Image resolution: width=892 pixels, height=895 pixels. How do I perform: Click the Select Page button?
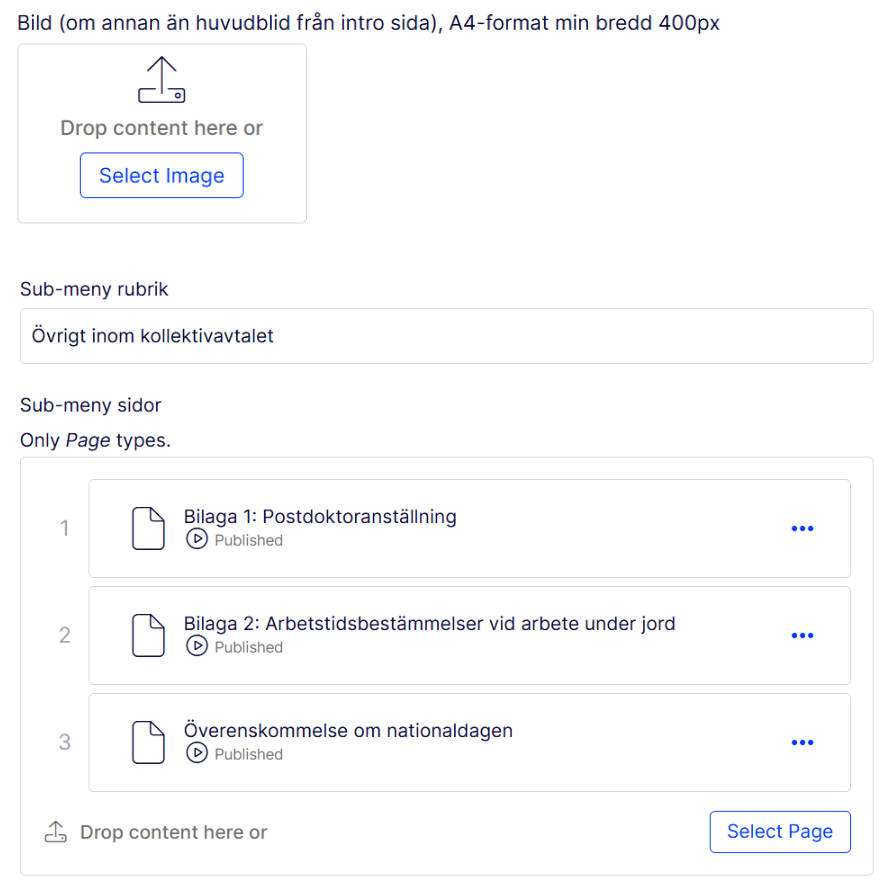pos(780,832)
